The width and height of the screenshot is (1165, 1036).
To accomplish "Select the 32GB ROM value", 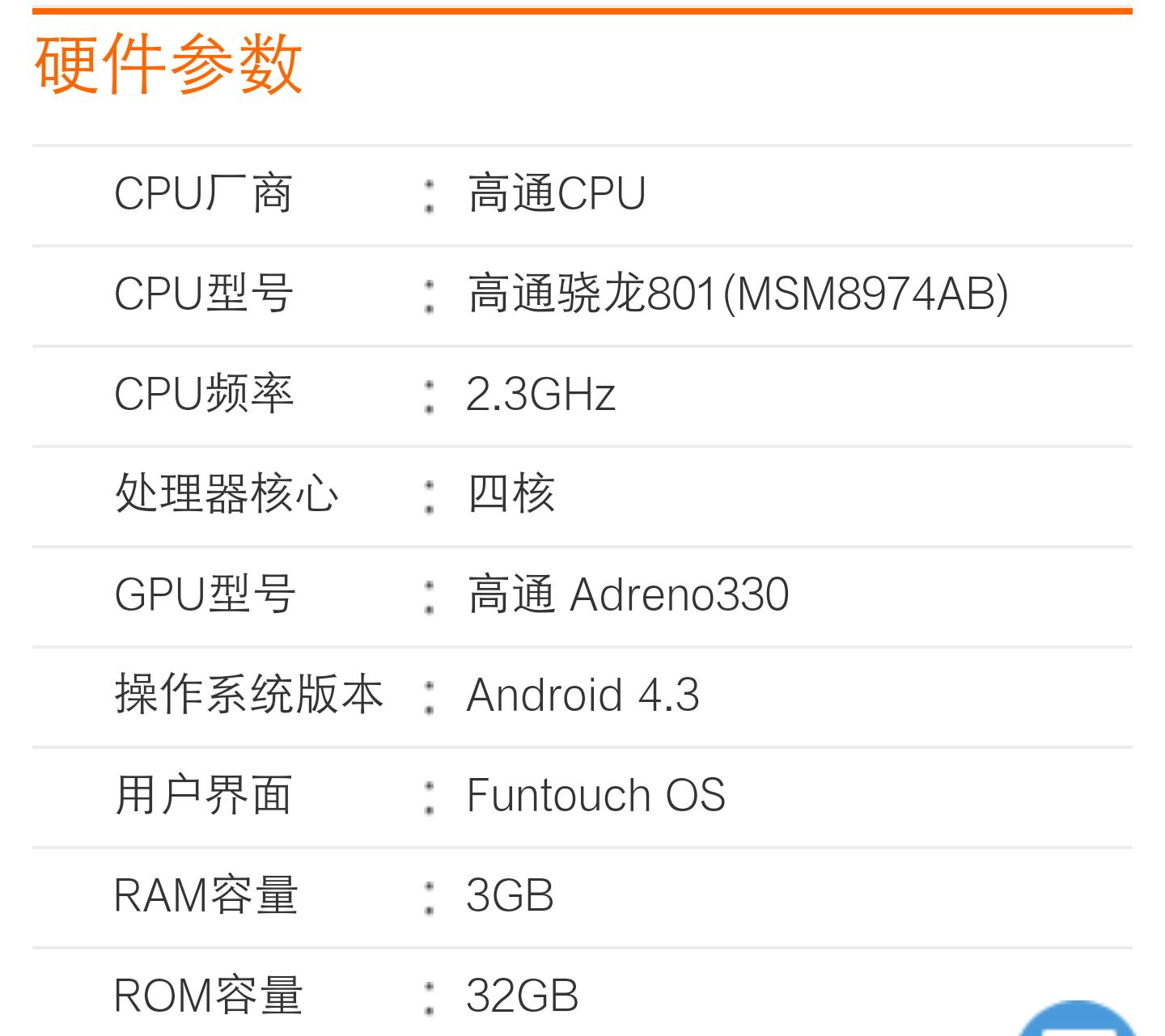I will point(522,996).
